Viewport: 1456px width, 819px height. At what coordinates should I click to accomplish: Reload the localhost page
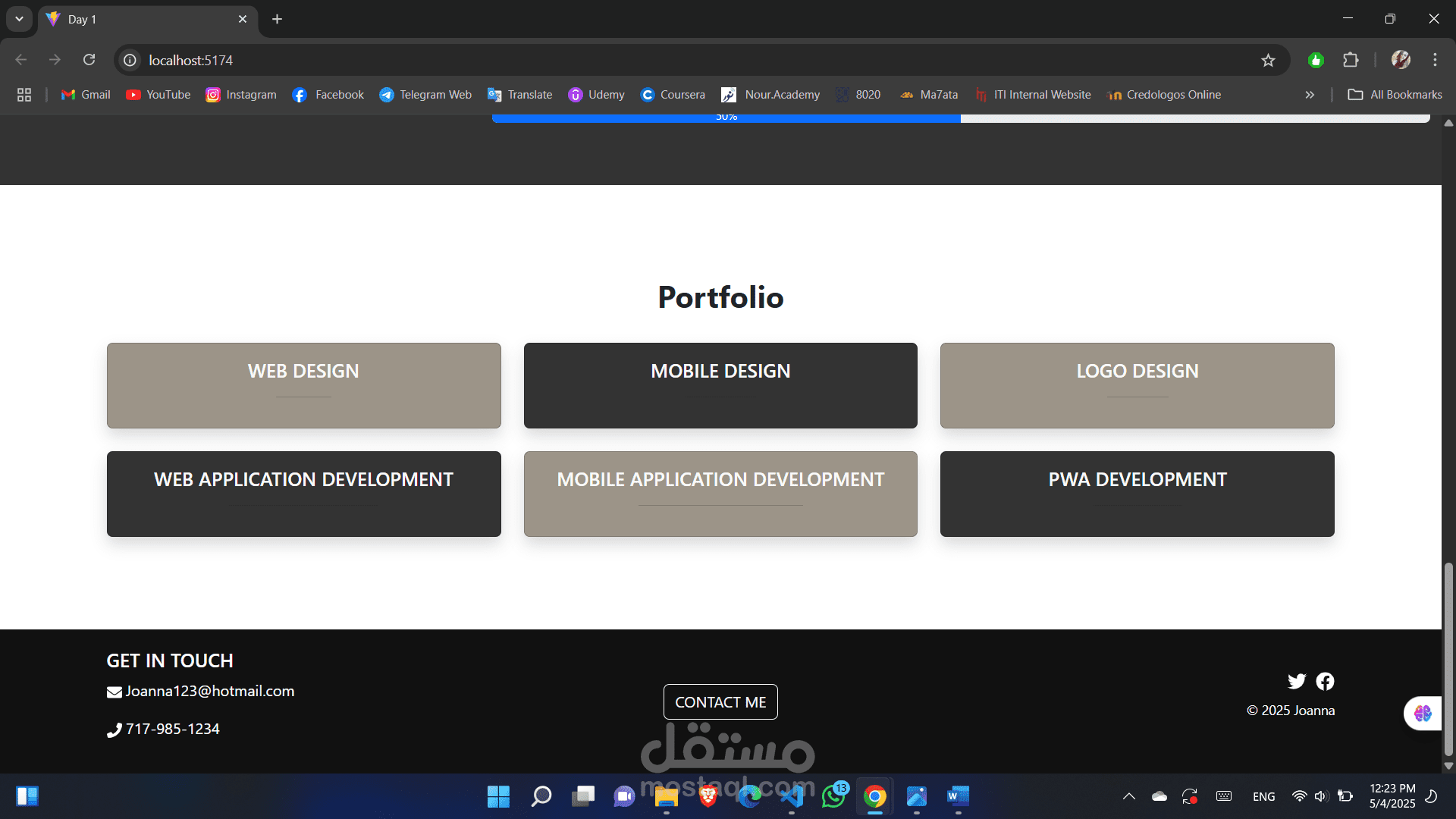[x=89, y=60]
